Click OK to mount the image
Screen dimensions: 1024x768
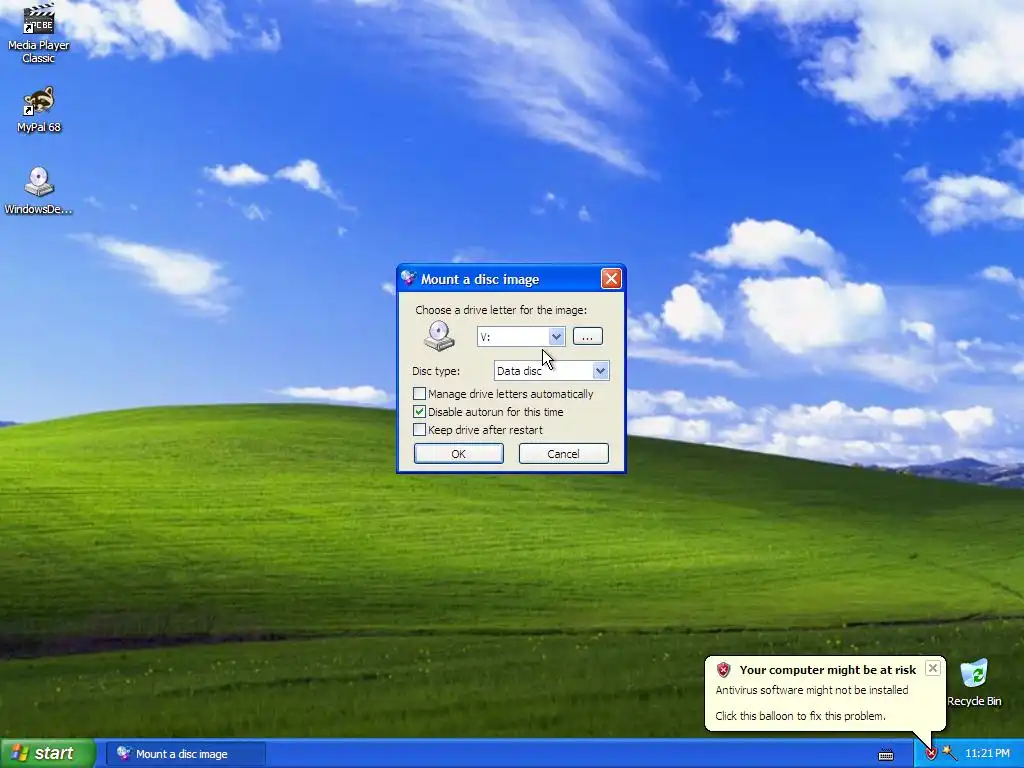tap(458, 454)
